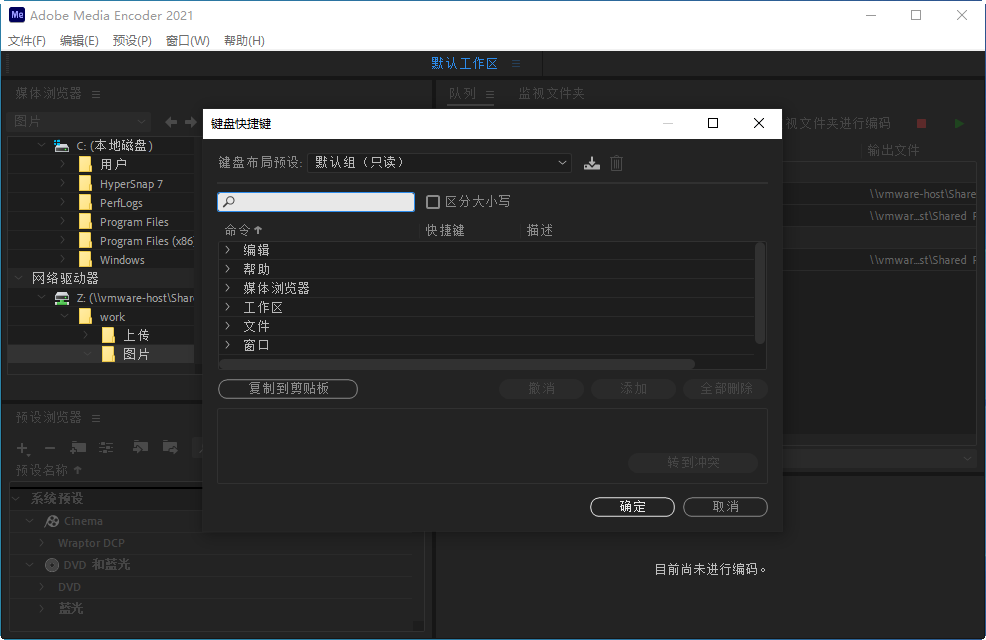
Task: Create a new preset group
Action: click(77, 447)
